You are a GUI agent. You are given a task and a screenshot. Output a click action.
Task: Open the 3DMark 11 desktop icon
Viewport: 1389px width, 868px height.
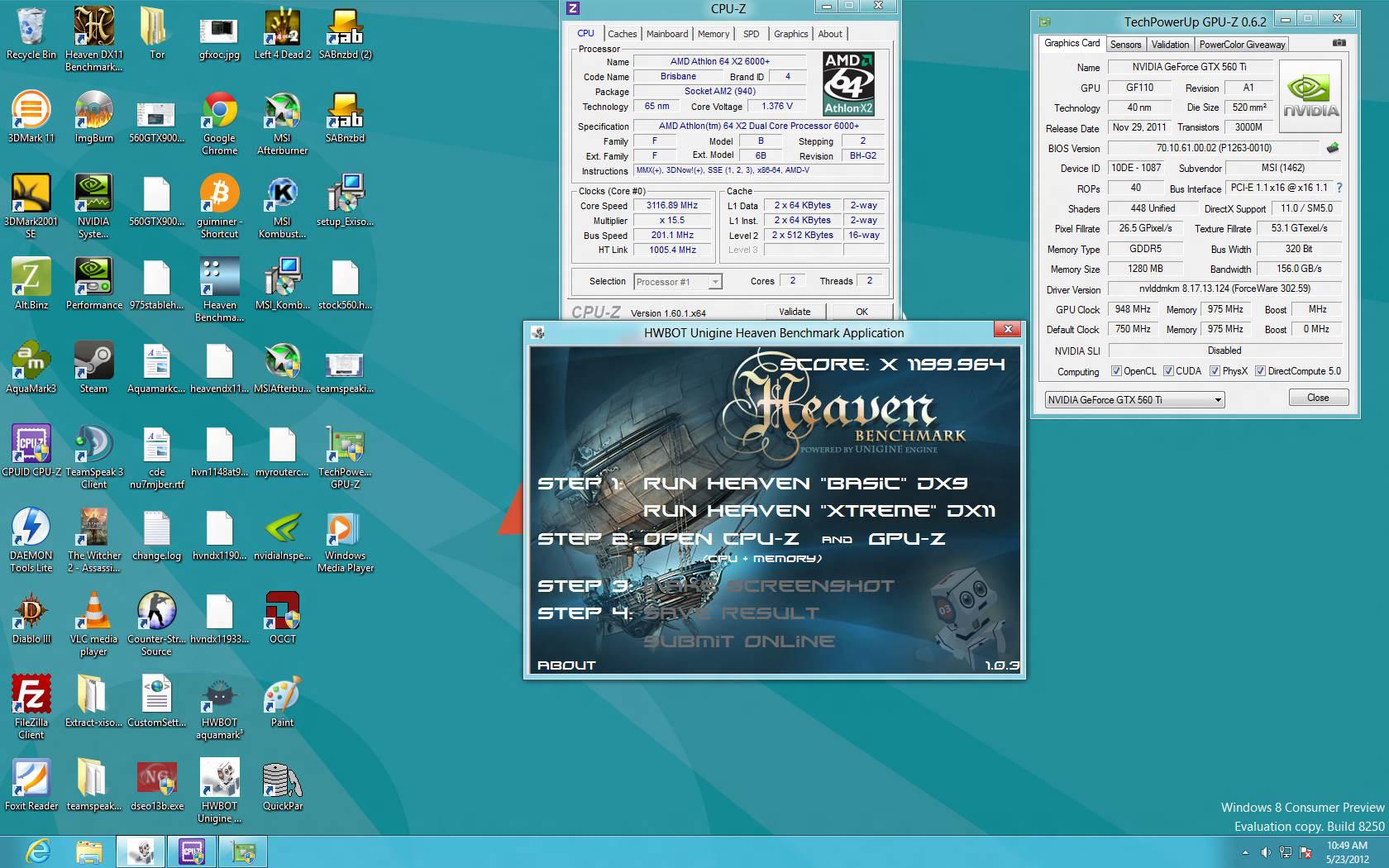31,117
